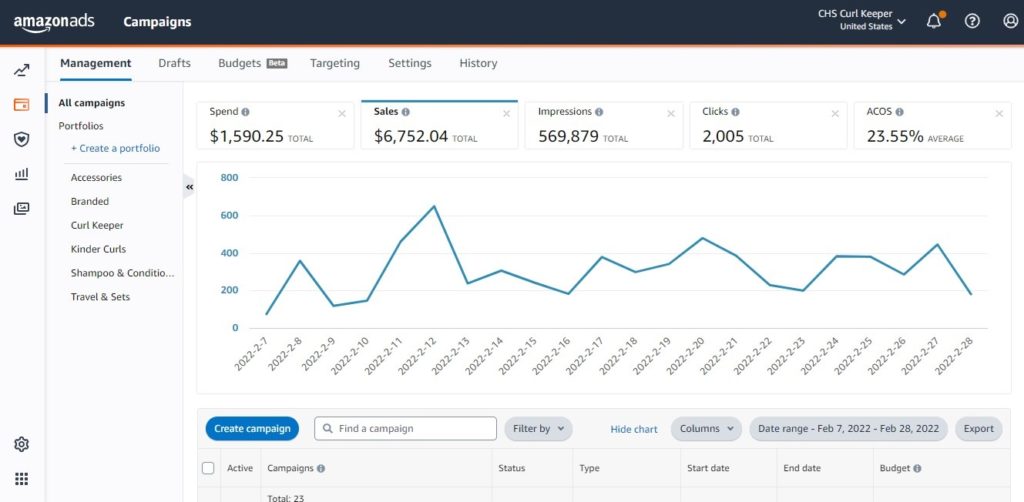This screenshot has height=502, width=1024.
Task: Select the campaigns wallet sidebar icon
Action: tap(21, 104)
